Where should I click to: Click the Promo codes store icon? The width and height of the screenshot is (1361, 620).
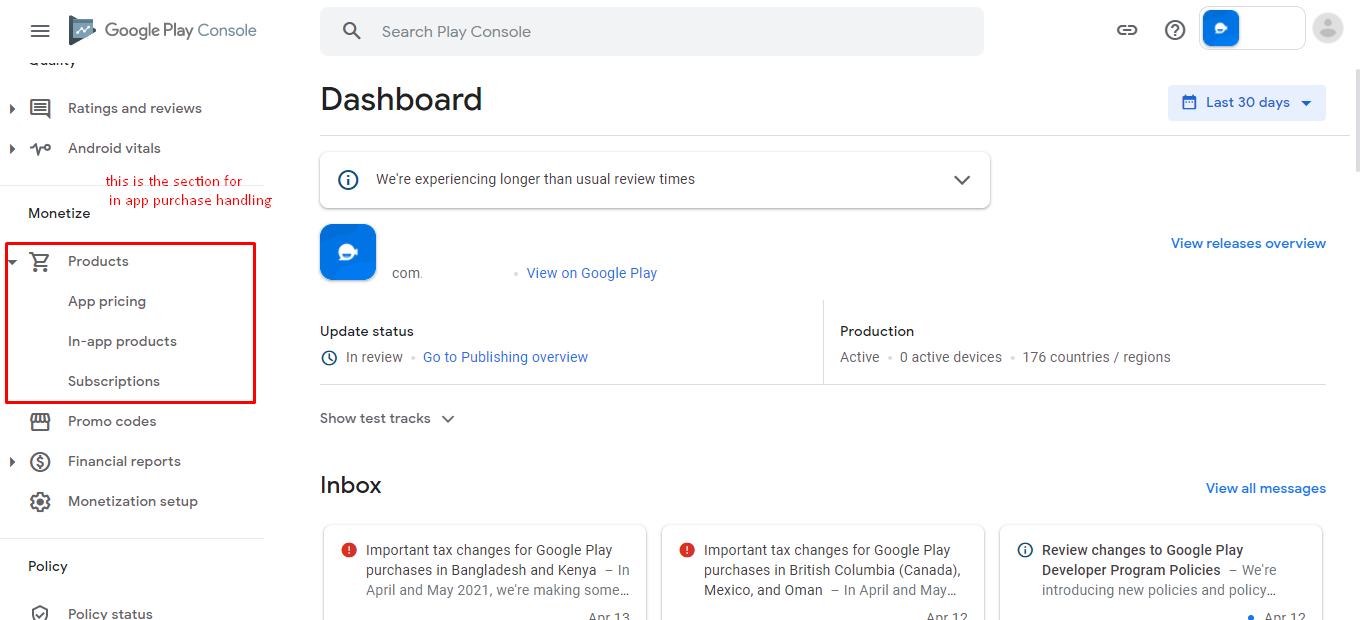(40, 422)
